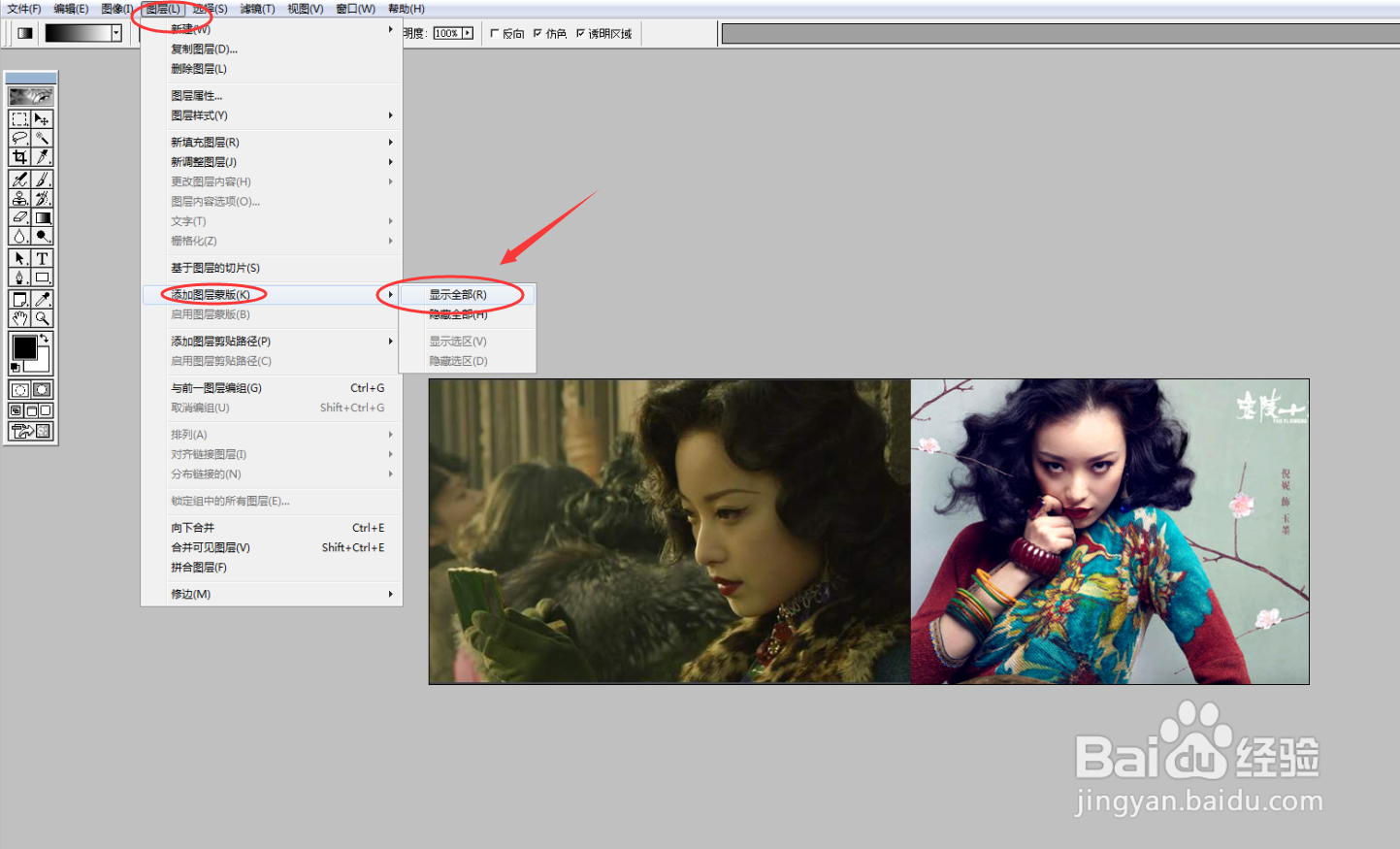Select the Slice tool

pos(42,156)
